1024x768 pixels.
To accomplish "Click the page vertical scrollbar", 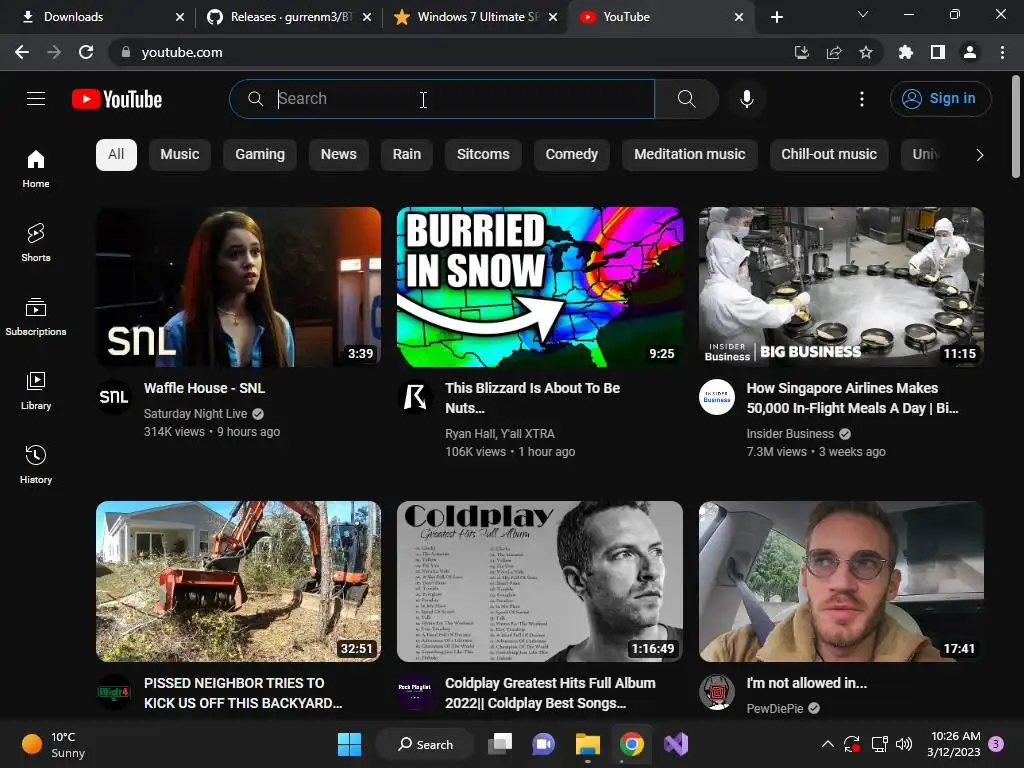I will [x=1016, y=127].
